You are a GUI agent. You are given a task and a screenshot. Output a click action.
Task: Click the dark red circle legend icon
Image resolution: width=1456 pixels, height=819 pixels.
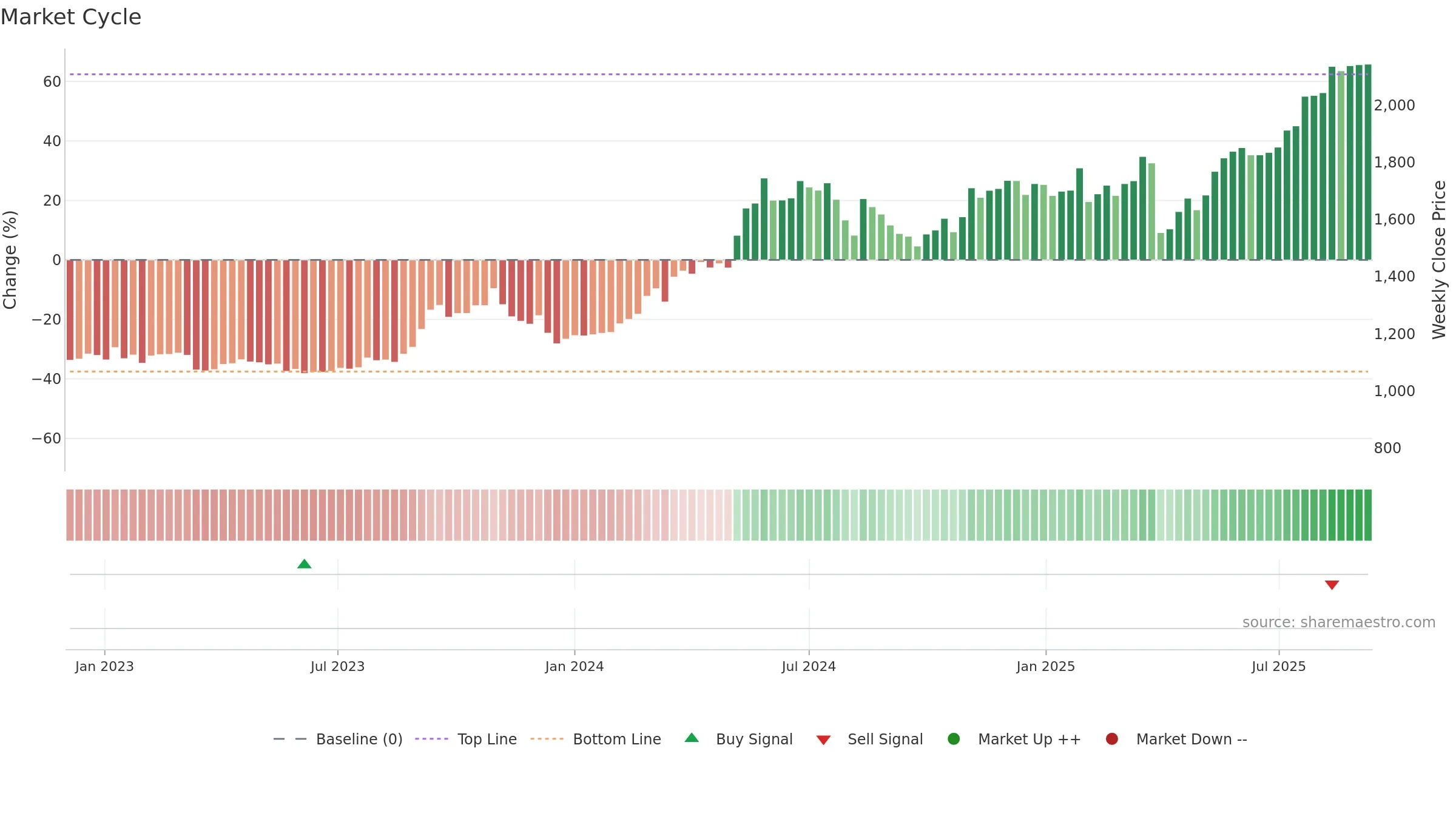pyautogui.click(x=1112, y=739)
